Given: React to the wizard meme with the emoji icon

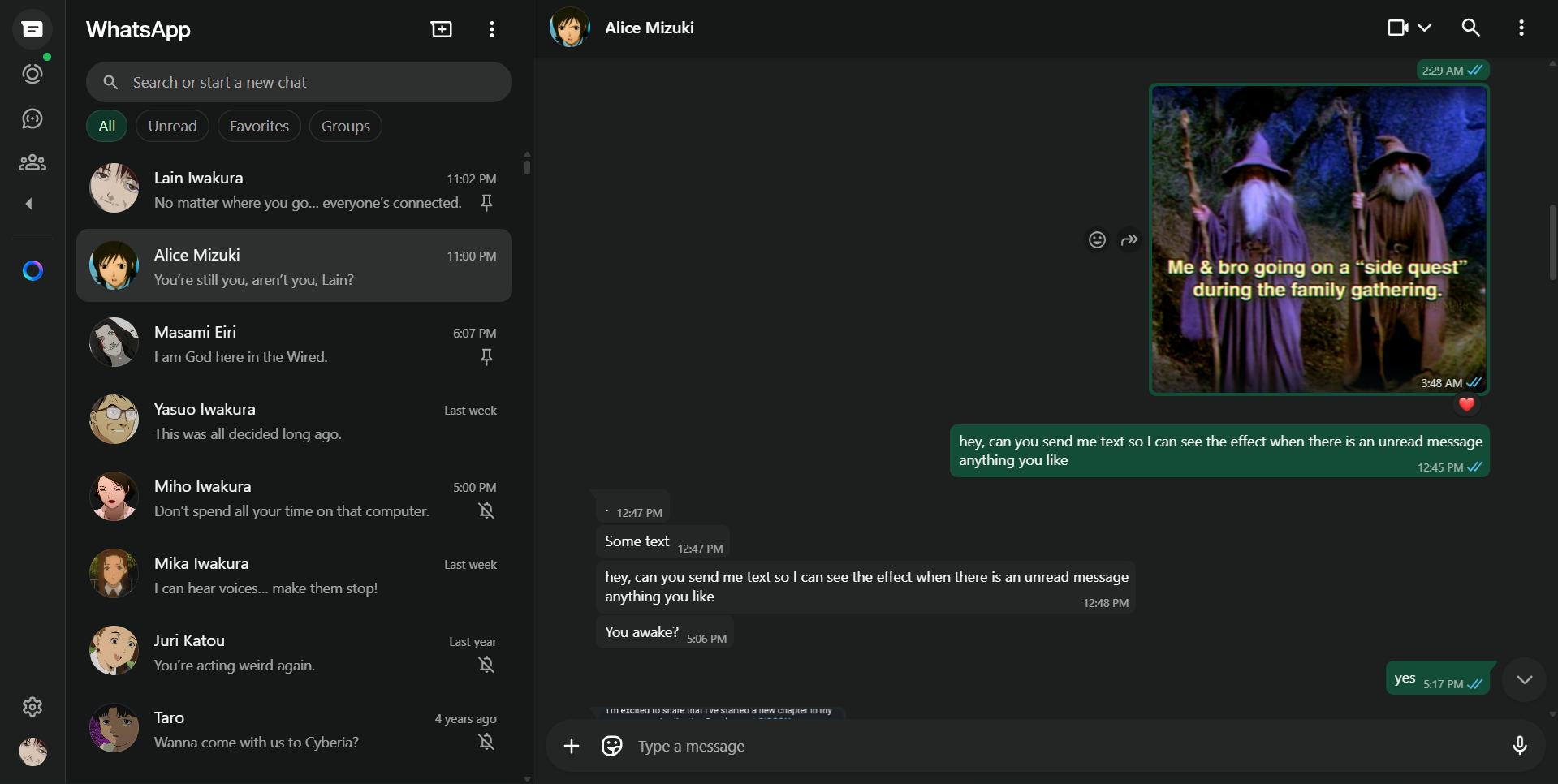Looking at the screenshot, I should pyautogui.click(x=1097, y=239).
